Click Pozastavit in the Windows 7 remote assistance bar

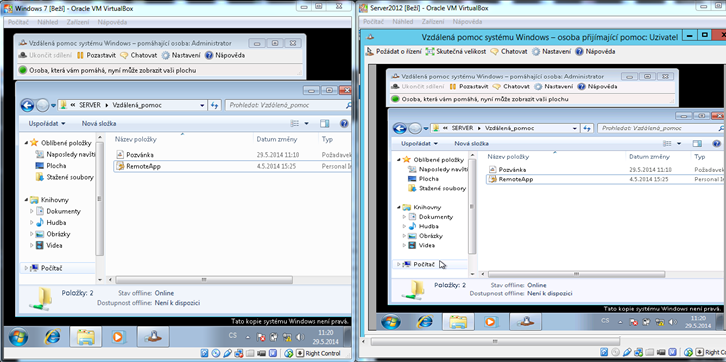[96, 55]
